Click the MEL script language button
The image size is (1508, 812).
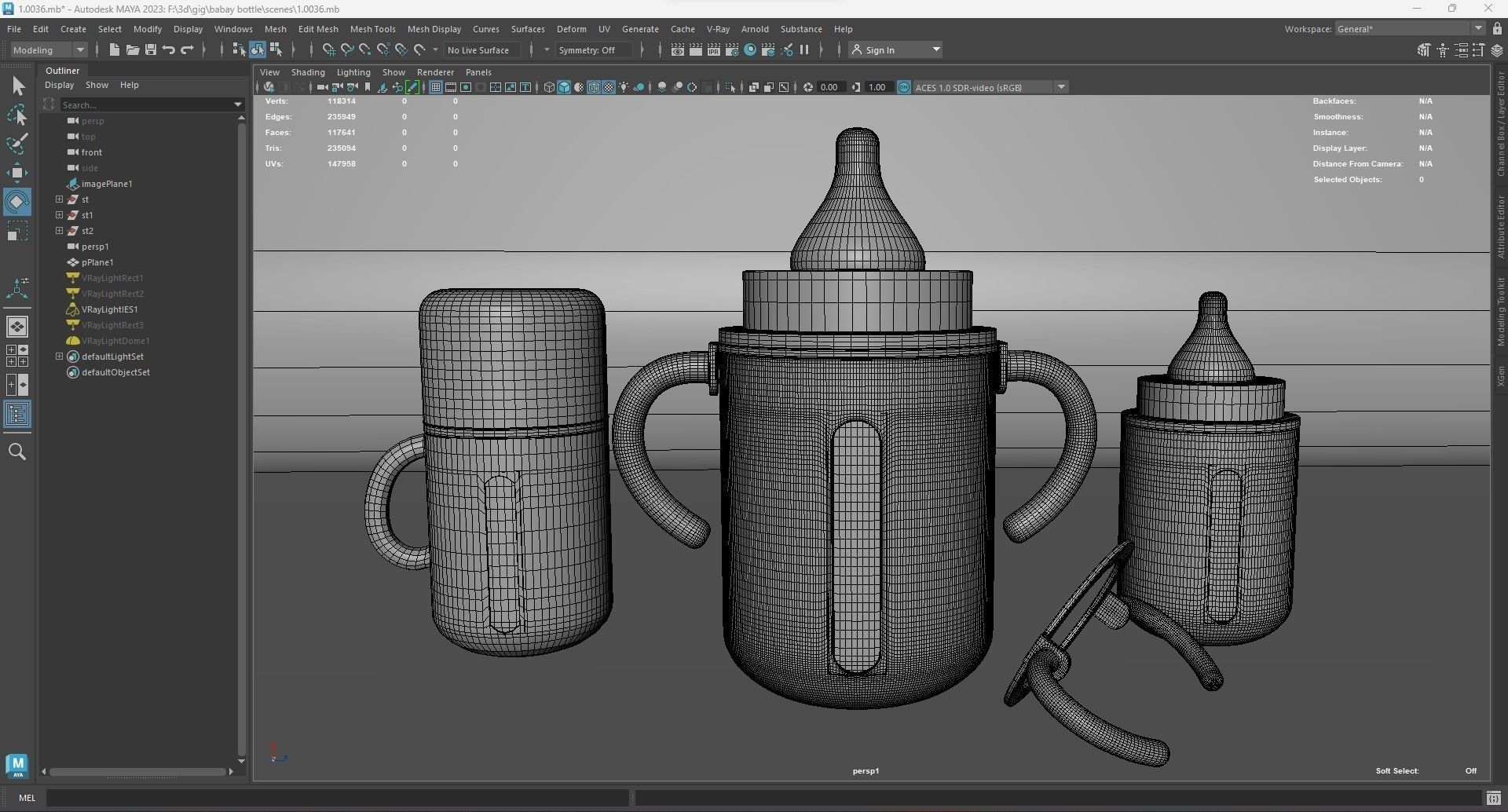[27, 798]
